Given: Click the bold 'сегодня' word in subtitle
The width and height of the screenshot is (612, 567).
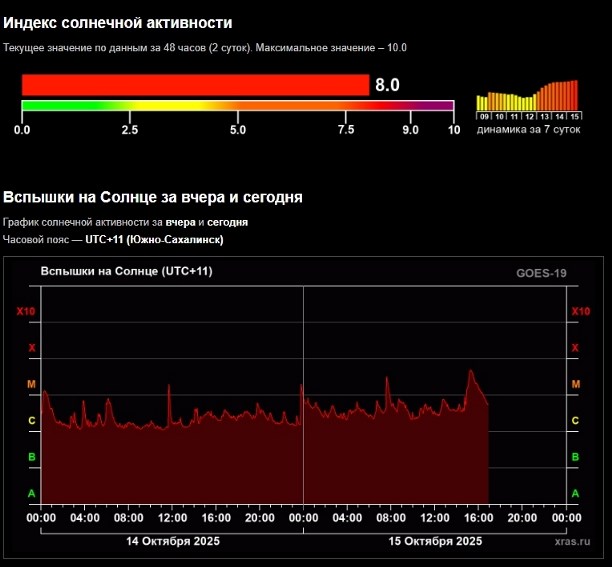Looking at the screenshot, I should 228,222.
